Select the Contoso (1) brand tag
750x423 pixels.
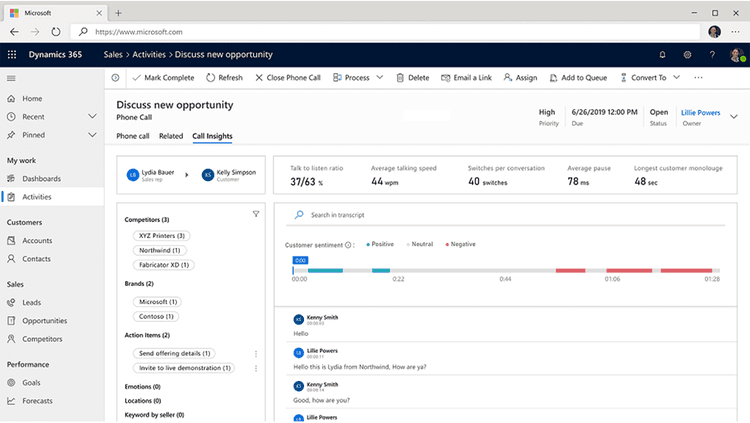coord(156,317)
